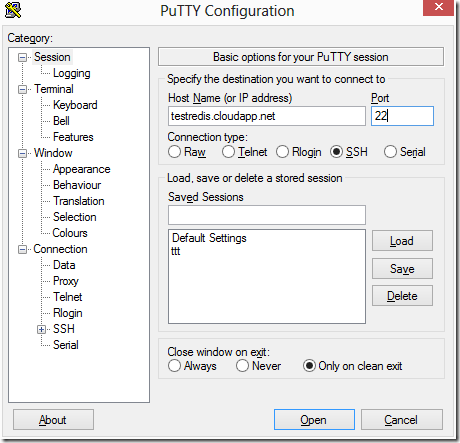Image resolution: width=460 pixels, height=443 pixels.
Task: Open the Bell settings category
Action: pos(61,121)
